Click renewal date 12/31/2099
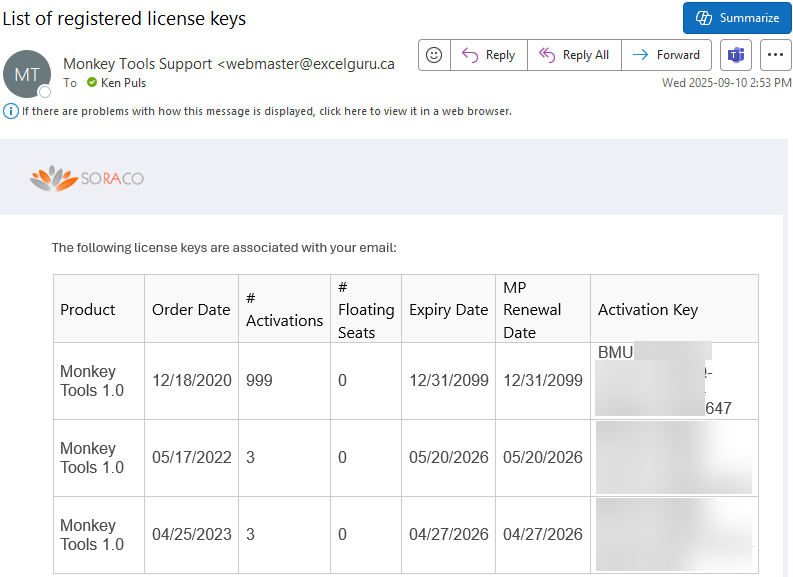 coord(543,380)
